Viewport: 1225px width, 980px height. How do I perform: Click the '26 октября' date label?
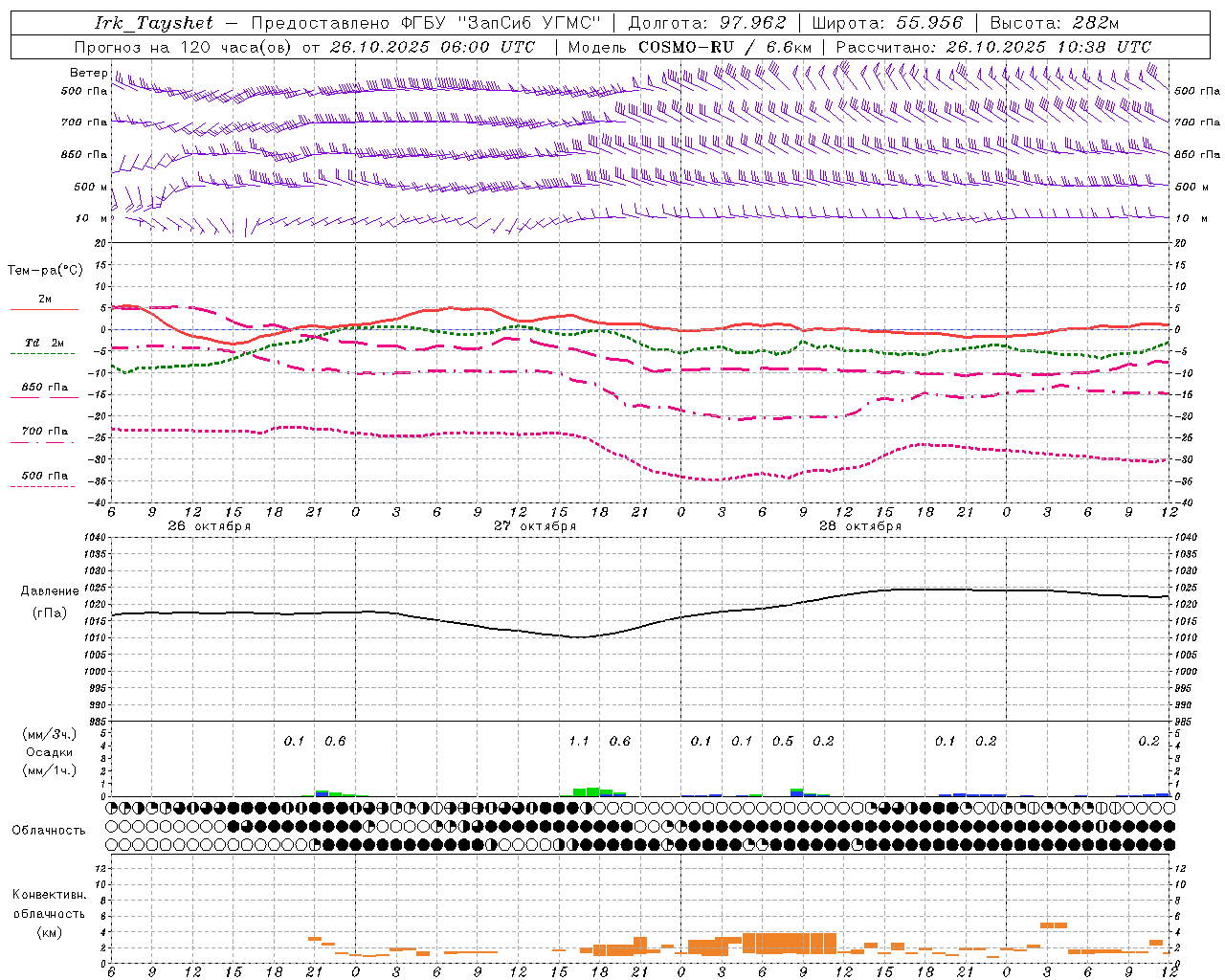tap(210, 526)
